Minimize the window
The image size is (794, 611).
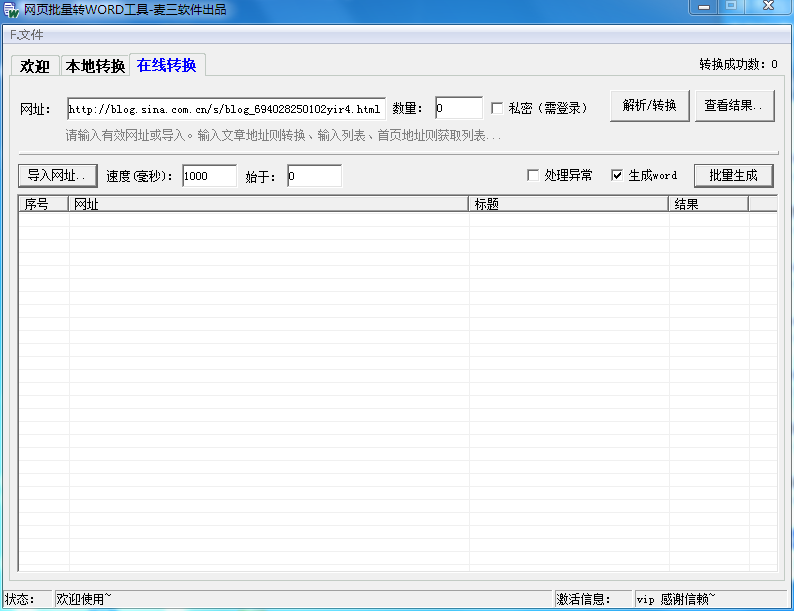coord(704,7)
